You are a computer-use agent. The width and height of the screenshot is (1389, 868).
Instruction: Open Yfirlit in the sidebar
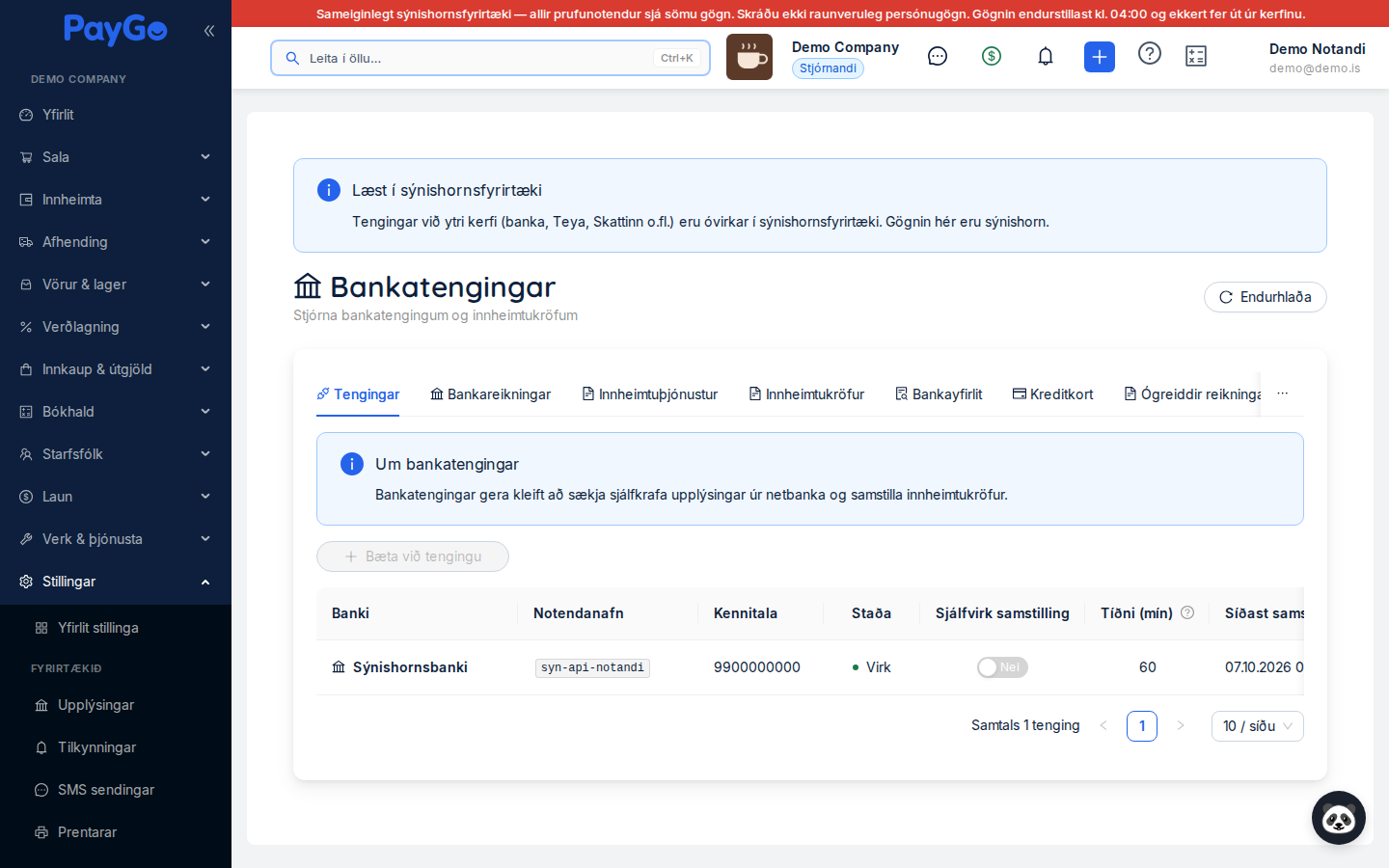point(116,115)
